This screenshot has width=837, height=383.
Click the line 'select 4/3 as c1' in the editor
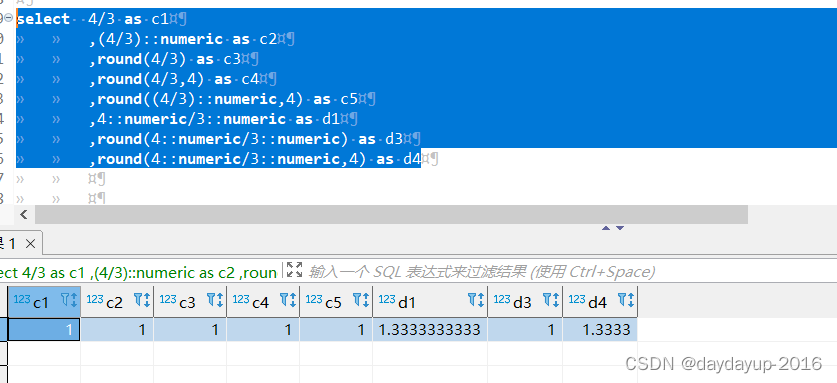pyautogui.click(x=93, y=19)
